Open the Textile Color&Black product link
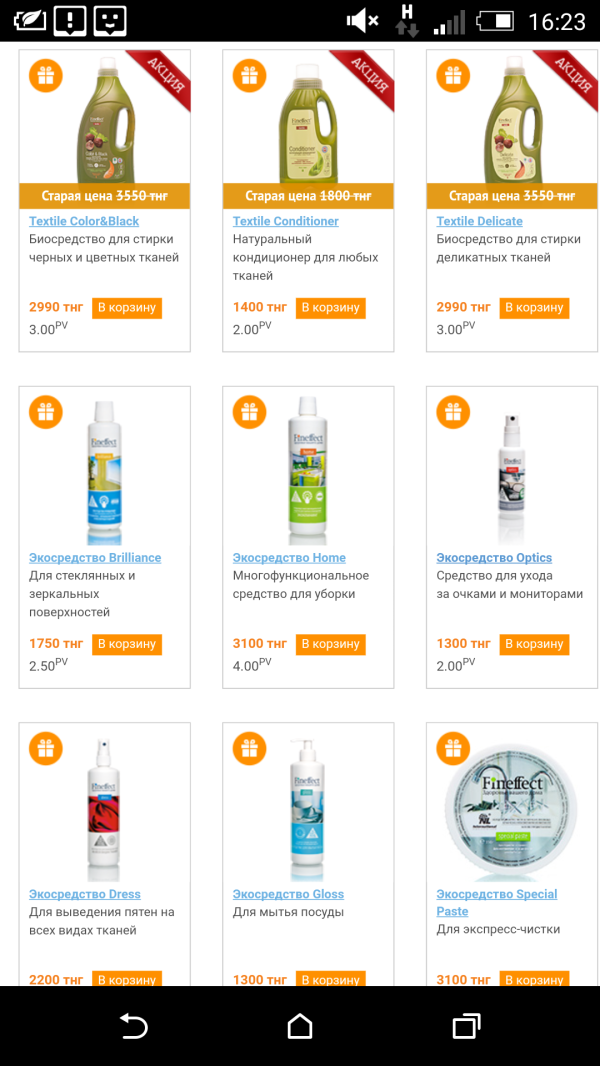 tap(84, 221)
